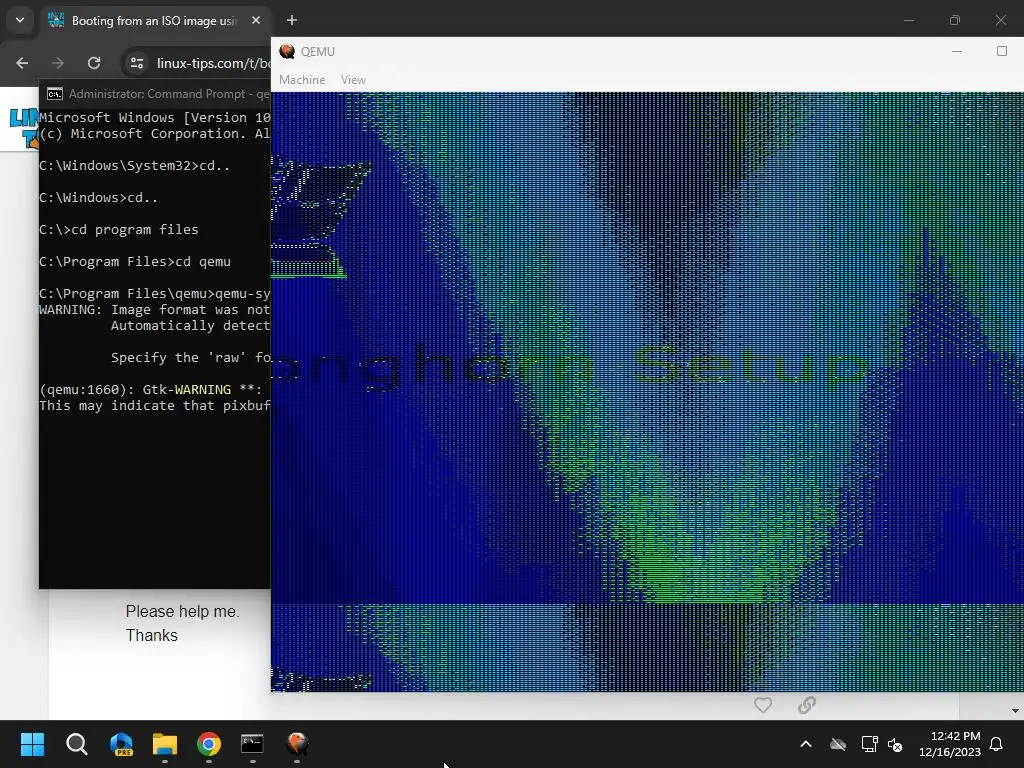Open Microsoft Edge Preview from taskbar
Viewport: 1024px width, 768px height.
121,744
